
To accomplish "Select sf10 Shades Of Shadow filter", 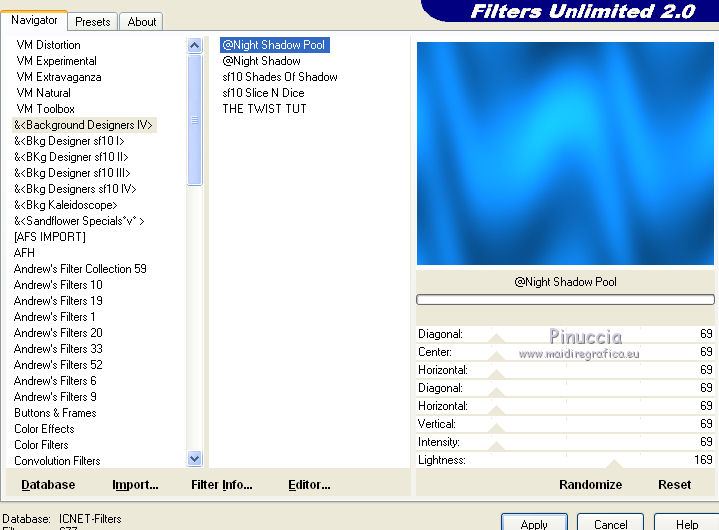I will coord(280,77).
